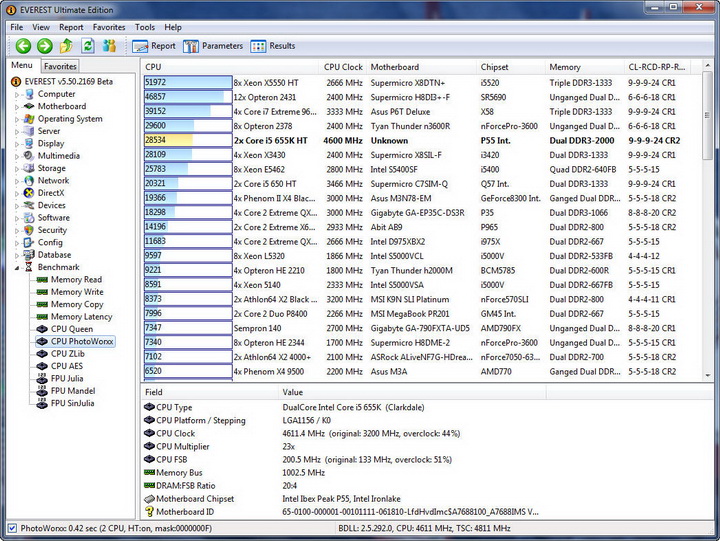This screenshot has height=541, width=720.
Task: Select the Memory Latency benchmark
Action: tap(81, 317)
